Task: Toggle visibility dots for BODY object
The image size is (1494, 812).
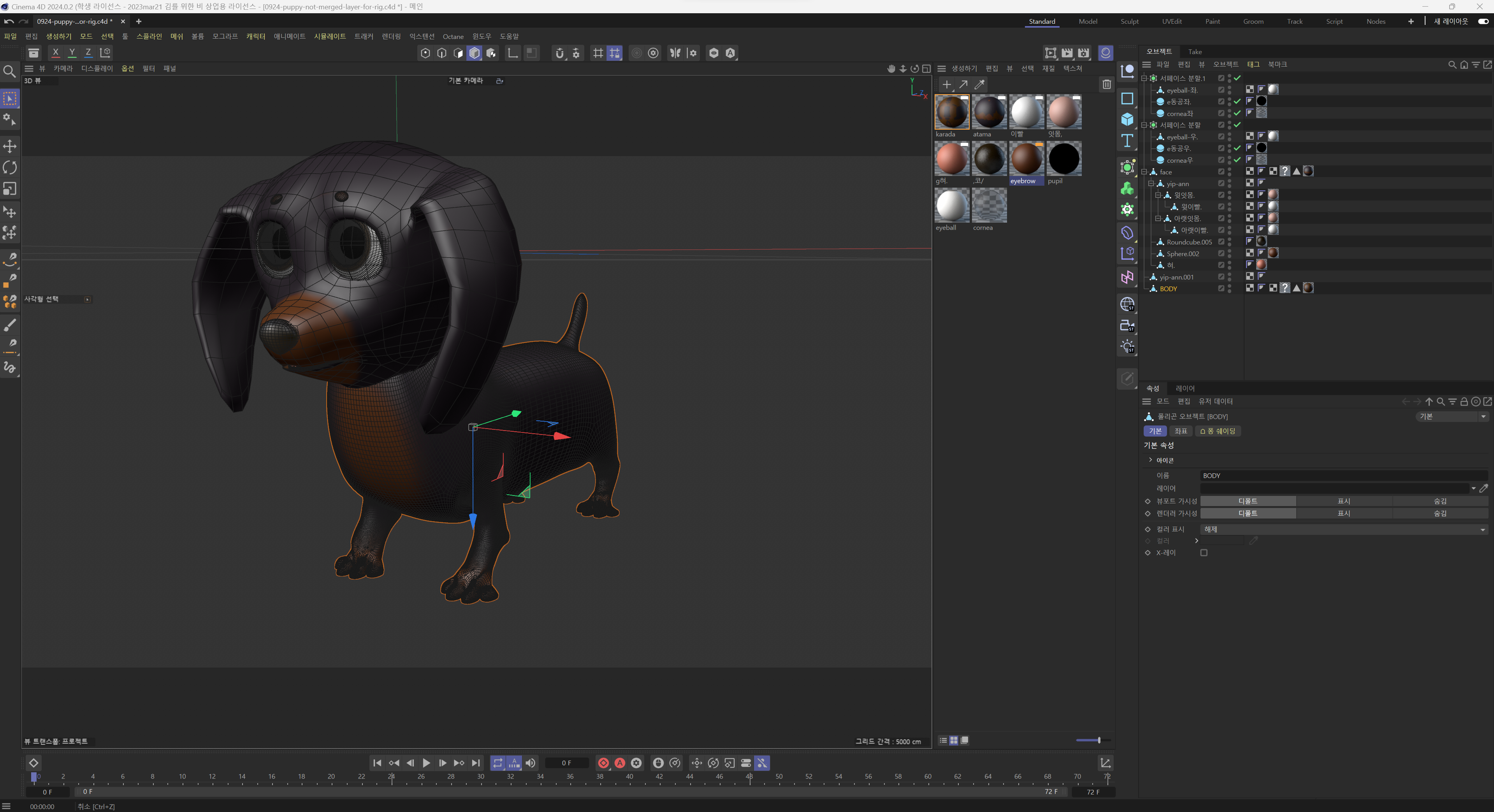Action: pos(1230,288)
